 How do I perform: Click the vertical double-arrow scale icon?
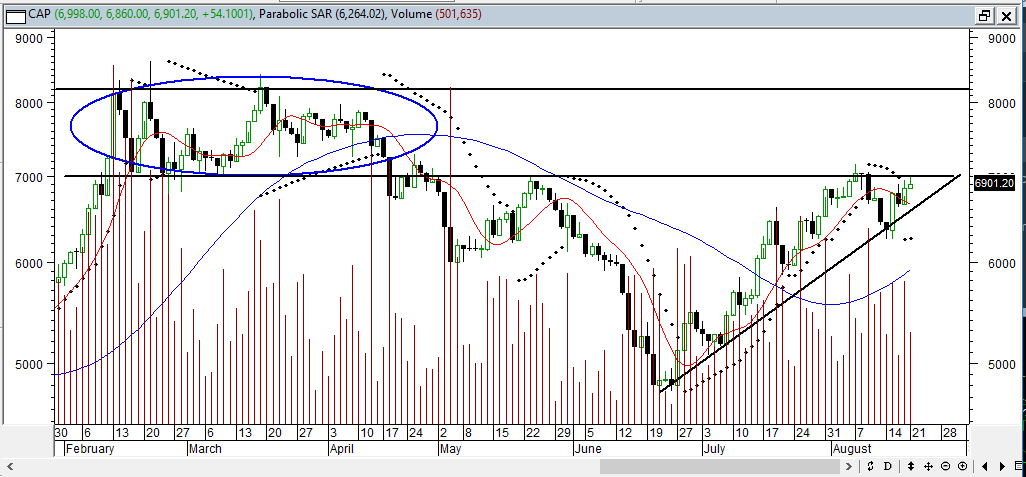(911, 467)
